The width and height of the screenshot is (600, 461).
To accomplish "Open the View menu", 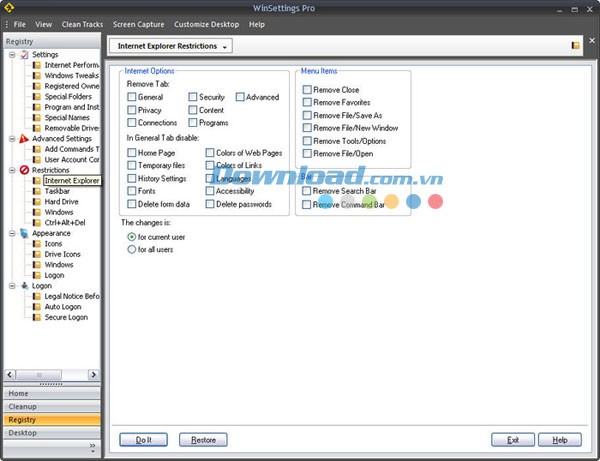I will [x=44, y=24].
